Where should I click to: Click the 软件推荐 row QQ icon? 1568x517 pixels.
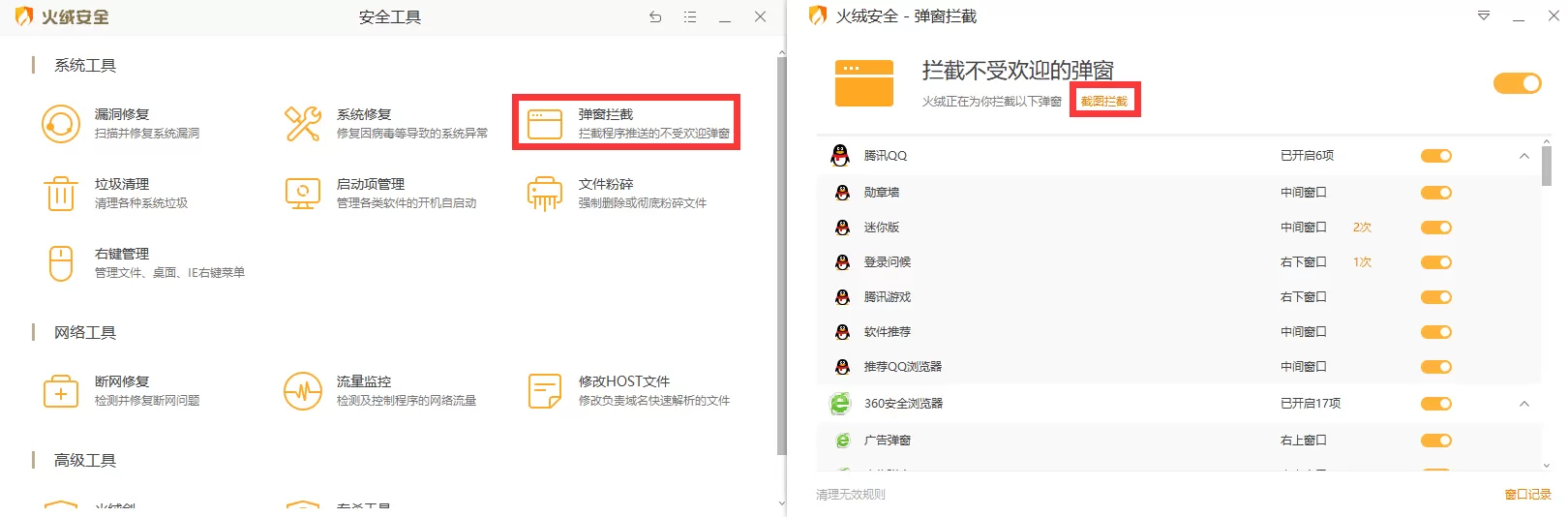842,332
